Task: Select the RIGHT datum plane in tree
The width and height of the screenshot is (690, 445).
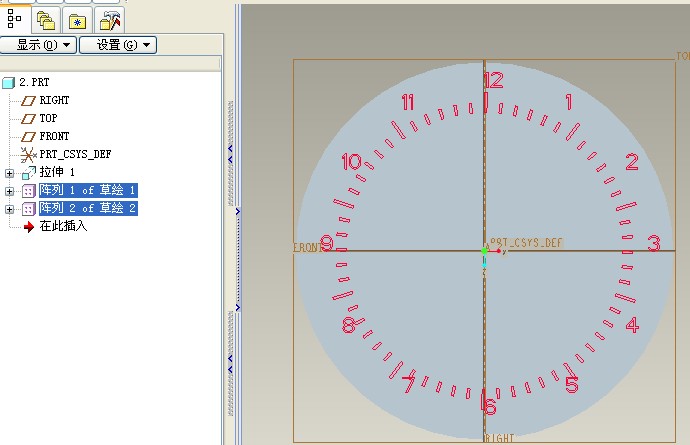Action: pyautogui.click(x=54, y=100)
